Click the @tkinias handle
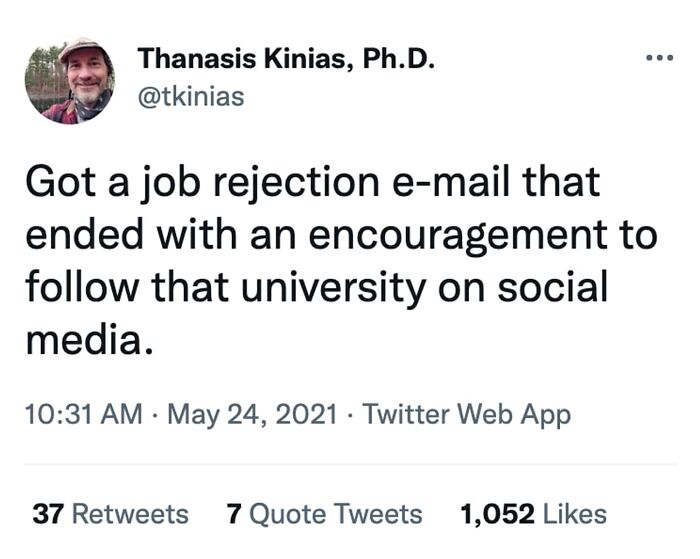The image size is (700, 559). [x=191, y=97]
